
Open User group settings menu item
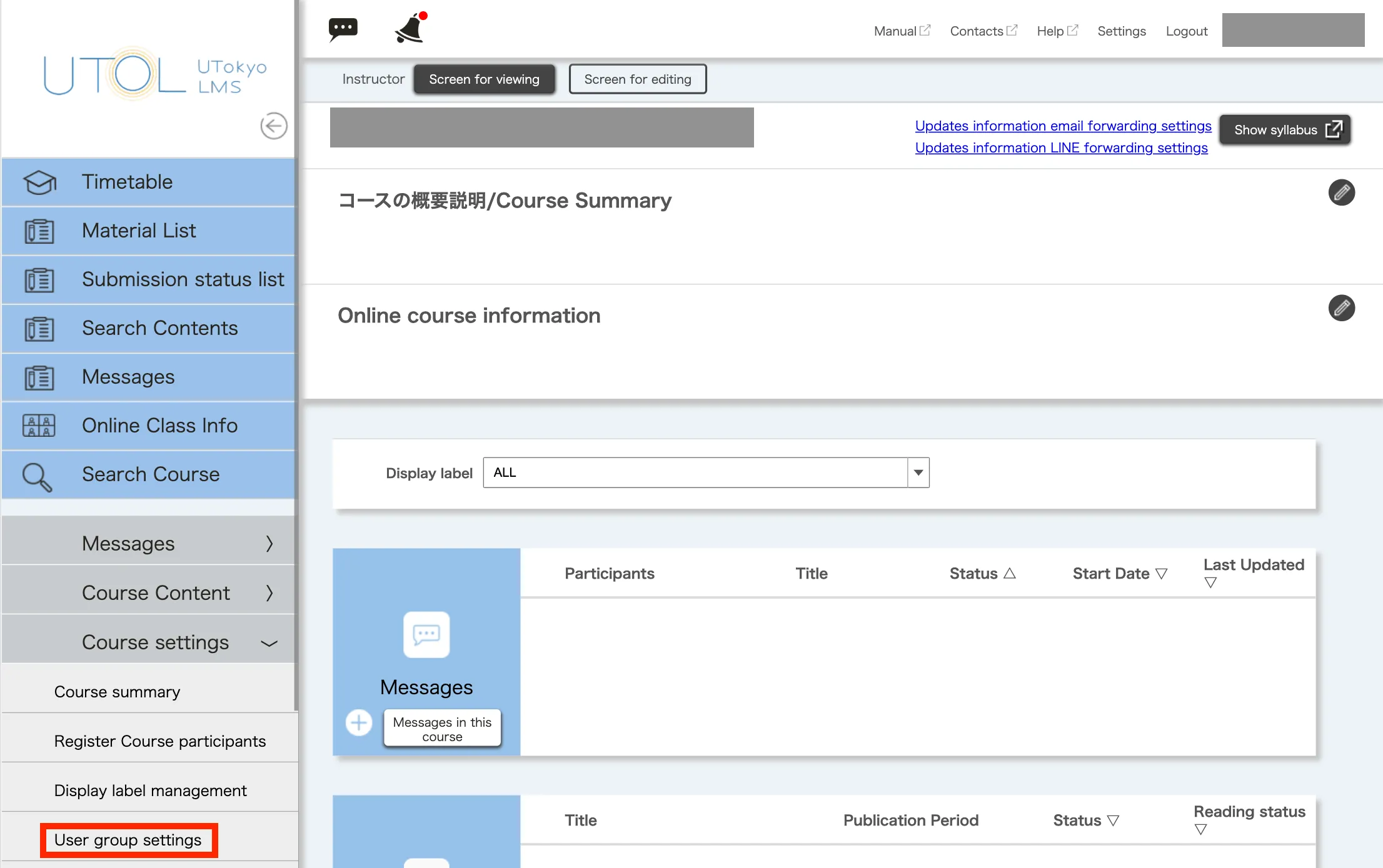(128, 840)
